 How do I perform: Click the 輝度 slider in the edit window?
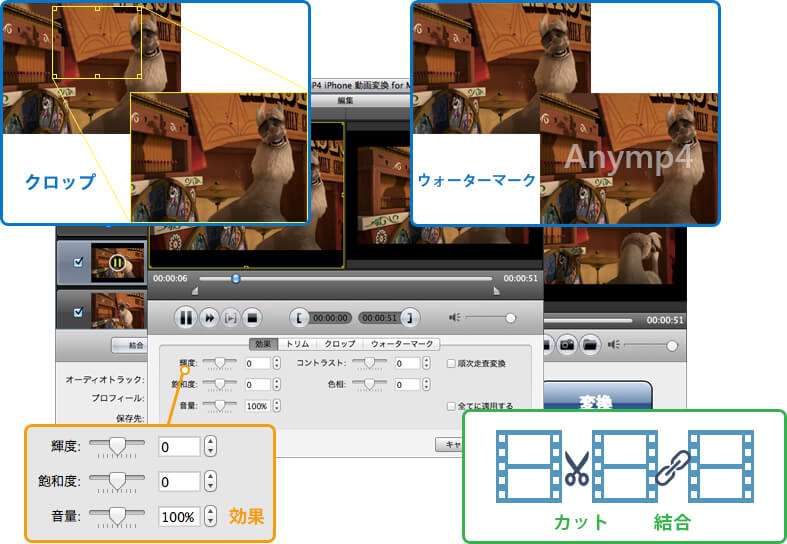[x=219, y=363]
